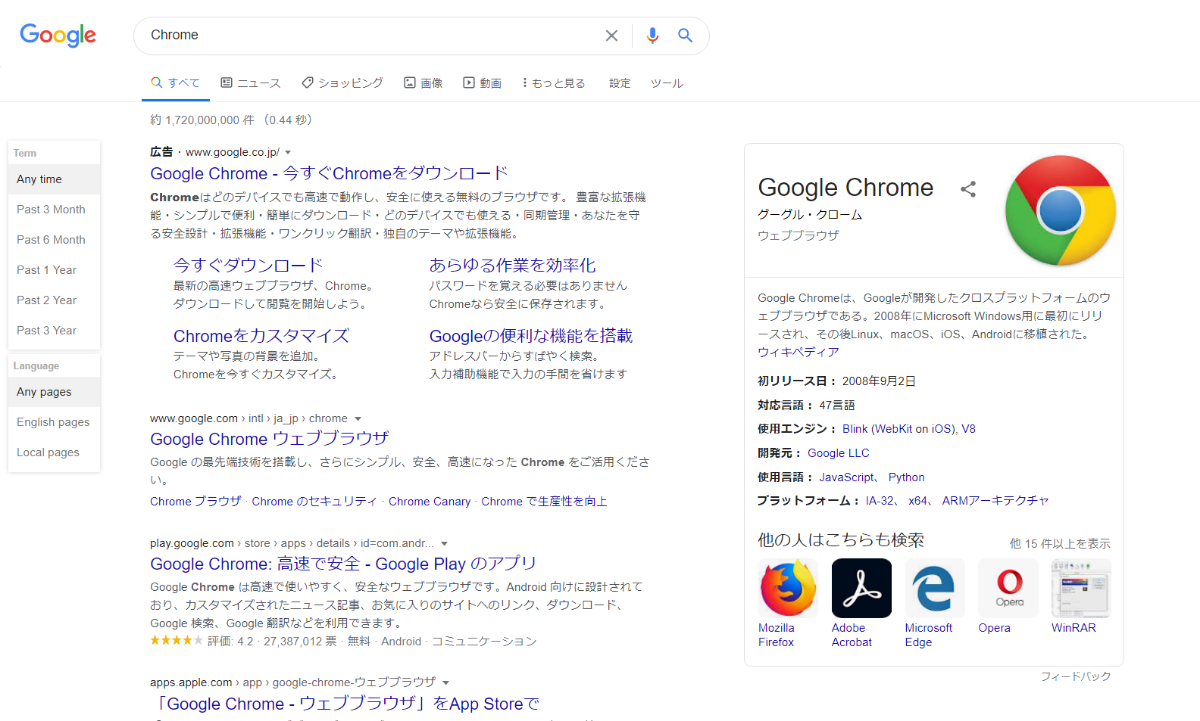Switch to the ショッピング tab
The height and width of the screenshot is (721, 1200).
click(342, 83)
